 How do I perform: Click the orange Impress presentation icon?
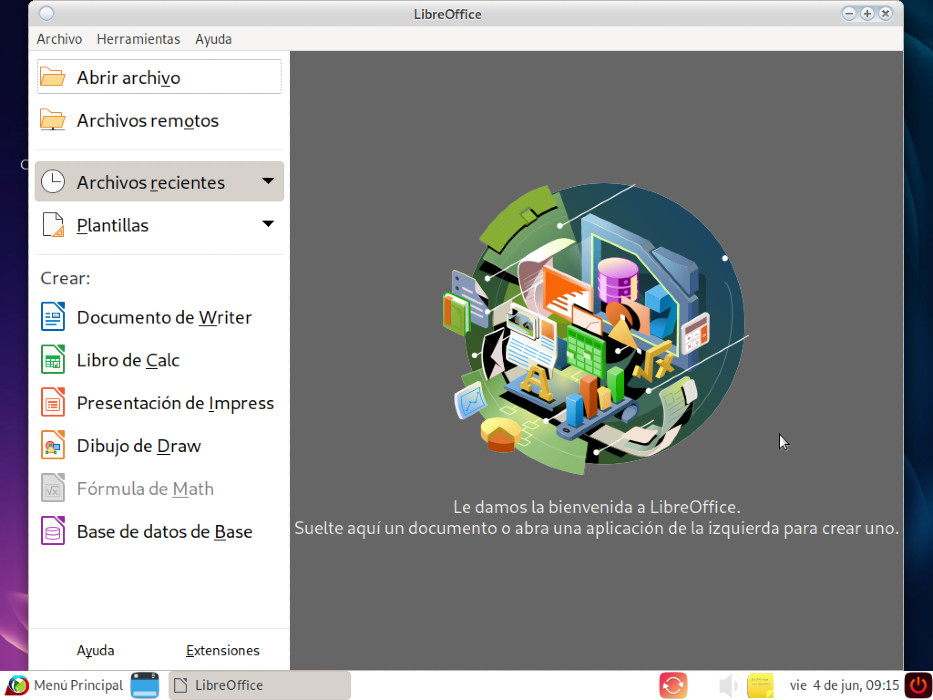(53, 402)
